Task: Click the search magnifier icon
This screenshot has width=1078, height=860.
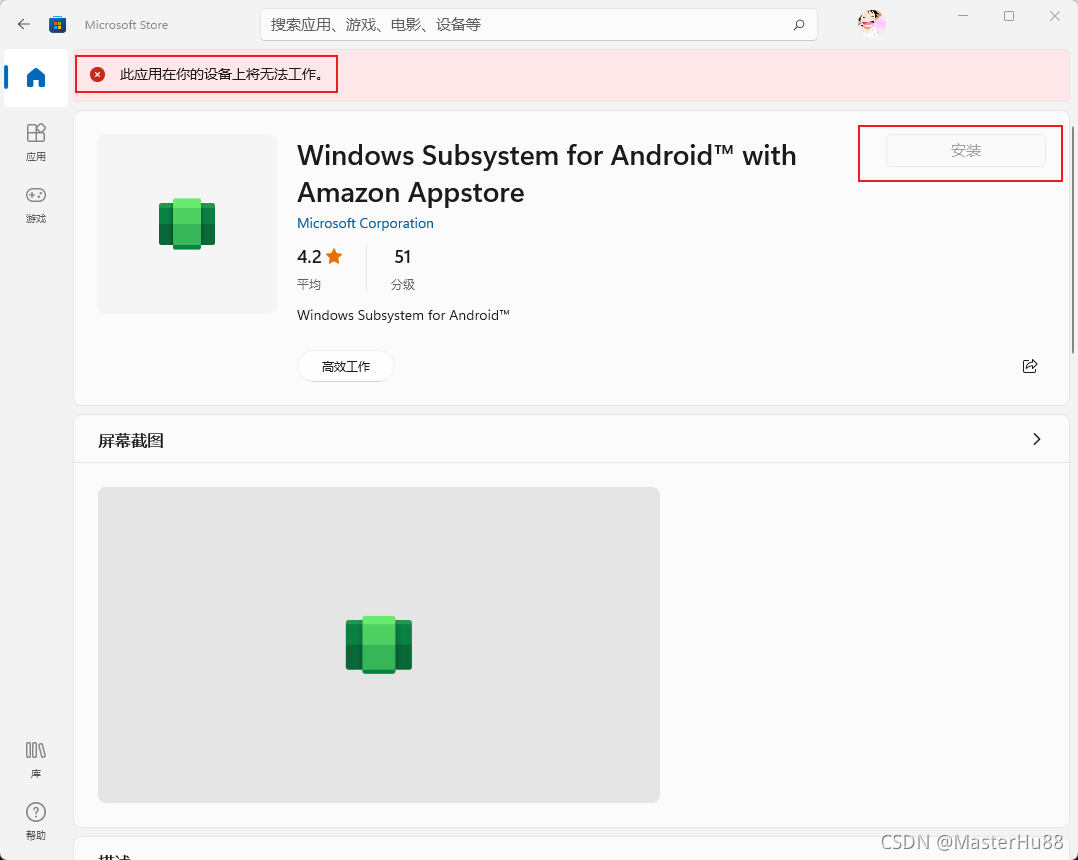Action: (799, 25)
